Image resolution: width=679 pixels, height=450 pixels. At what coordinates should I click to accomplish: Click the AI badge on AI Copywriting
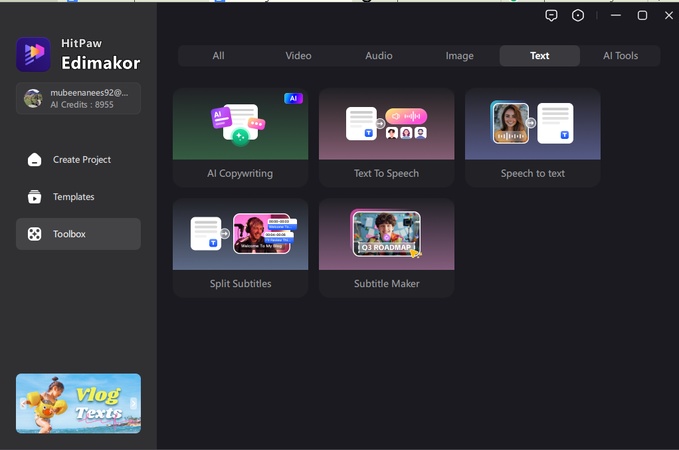[x=293, y=98]
